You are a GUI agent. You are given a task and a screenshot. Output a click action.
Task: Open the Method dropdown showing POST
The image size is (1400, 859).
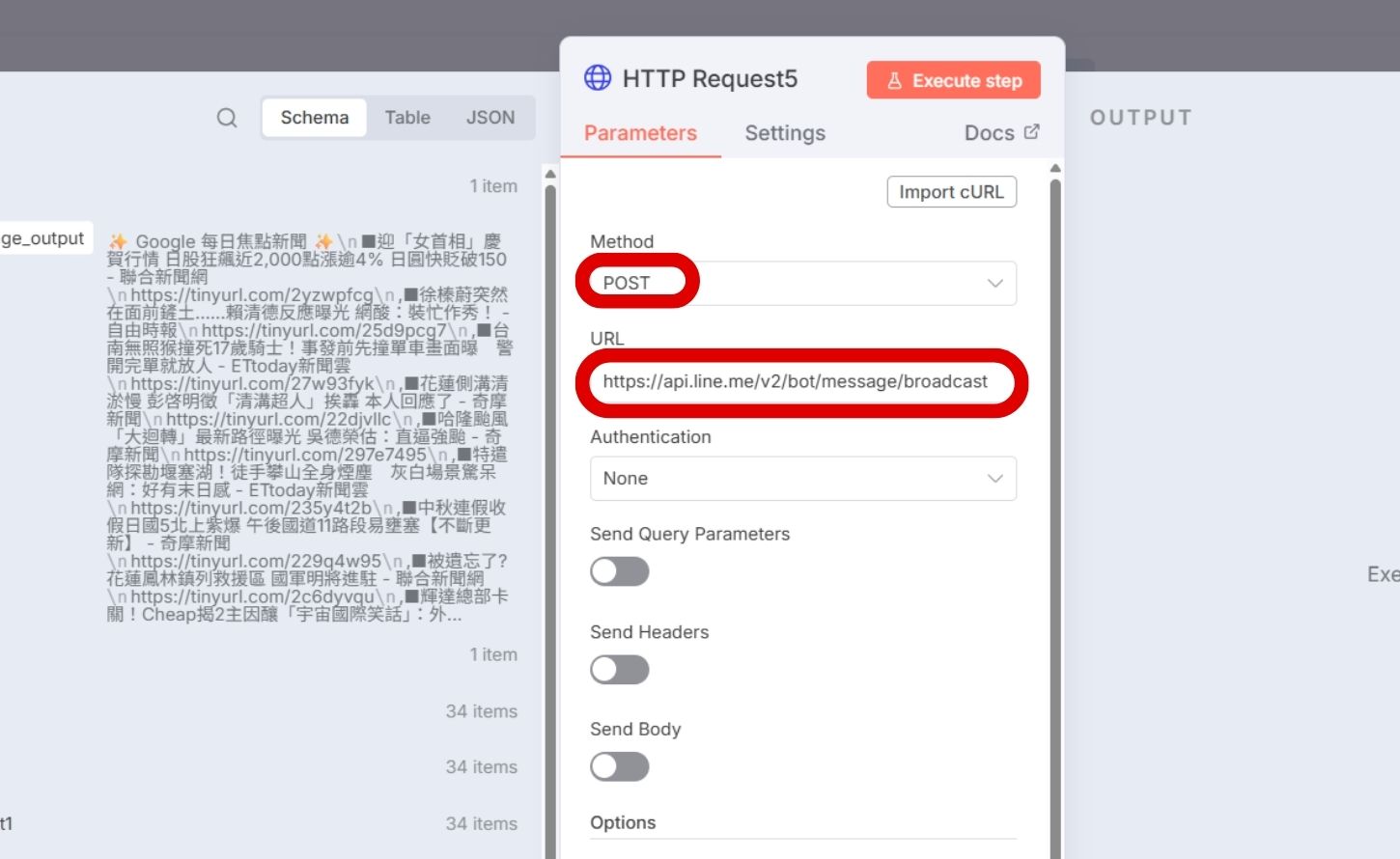[801, 283]
